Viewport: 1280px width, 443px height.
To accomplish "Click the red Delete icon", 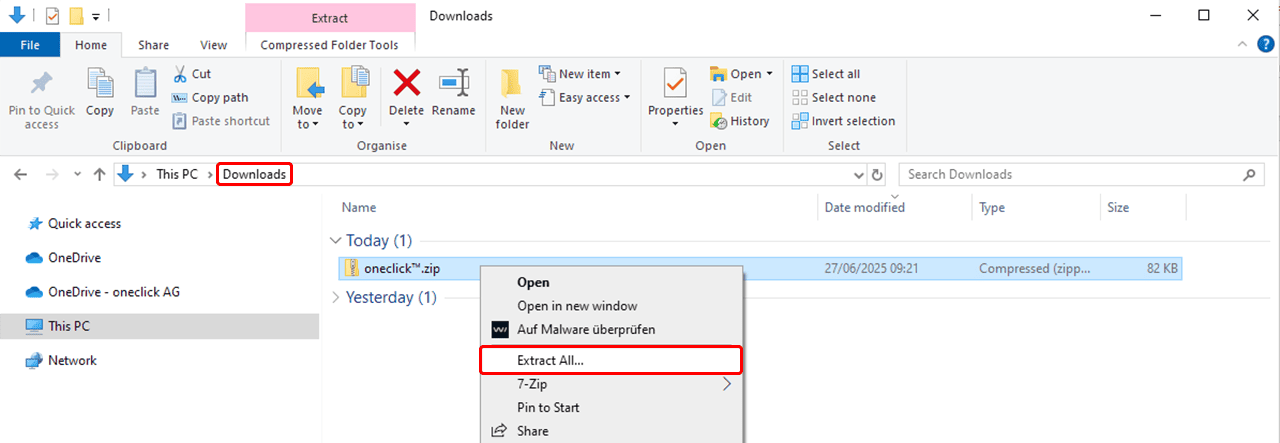I will click(406, 83).
